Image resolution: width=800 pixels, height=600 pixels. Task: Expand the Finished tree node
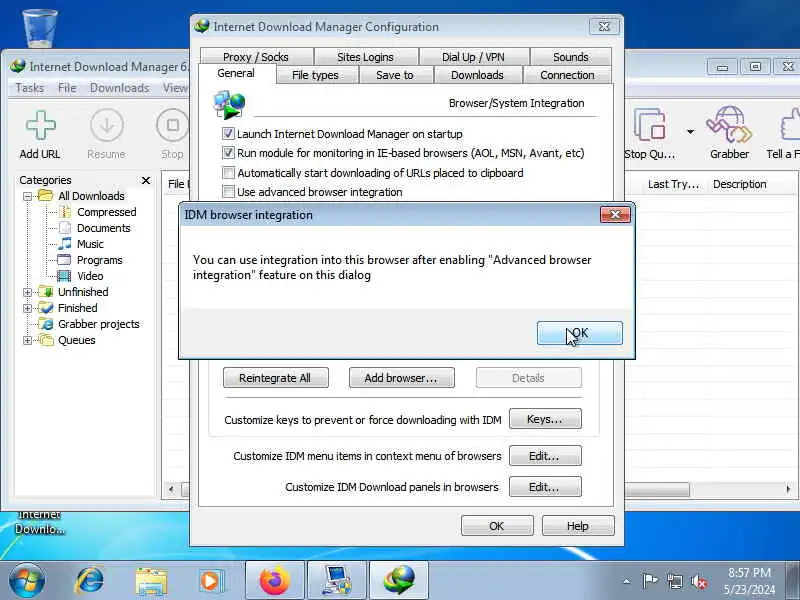28,308
